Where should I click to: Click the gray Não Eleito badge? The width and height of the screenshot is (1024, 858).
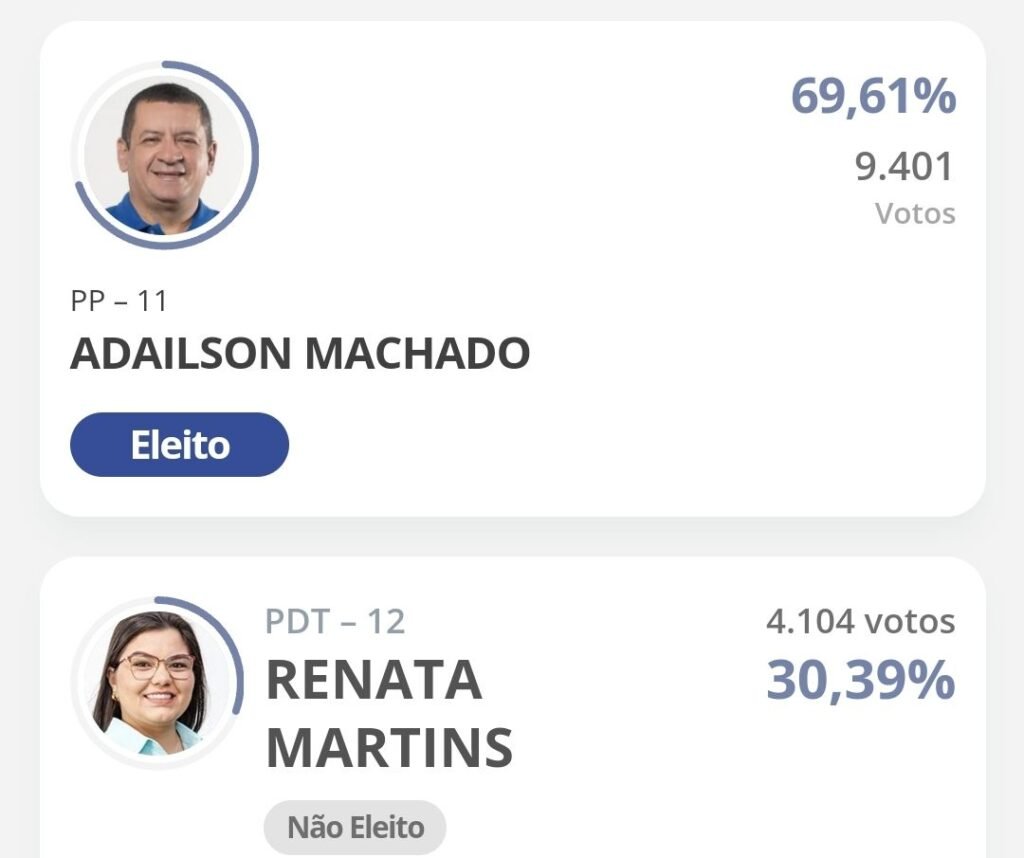(x=355, y=828)
